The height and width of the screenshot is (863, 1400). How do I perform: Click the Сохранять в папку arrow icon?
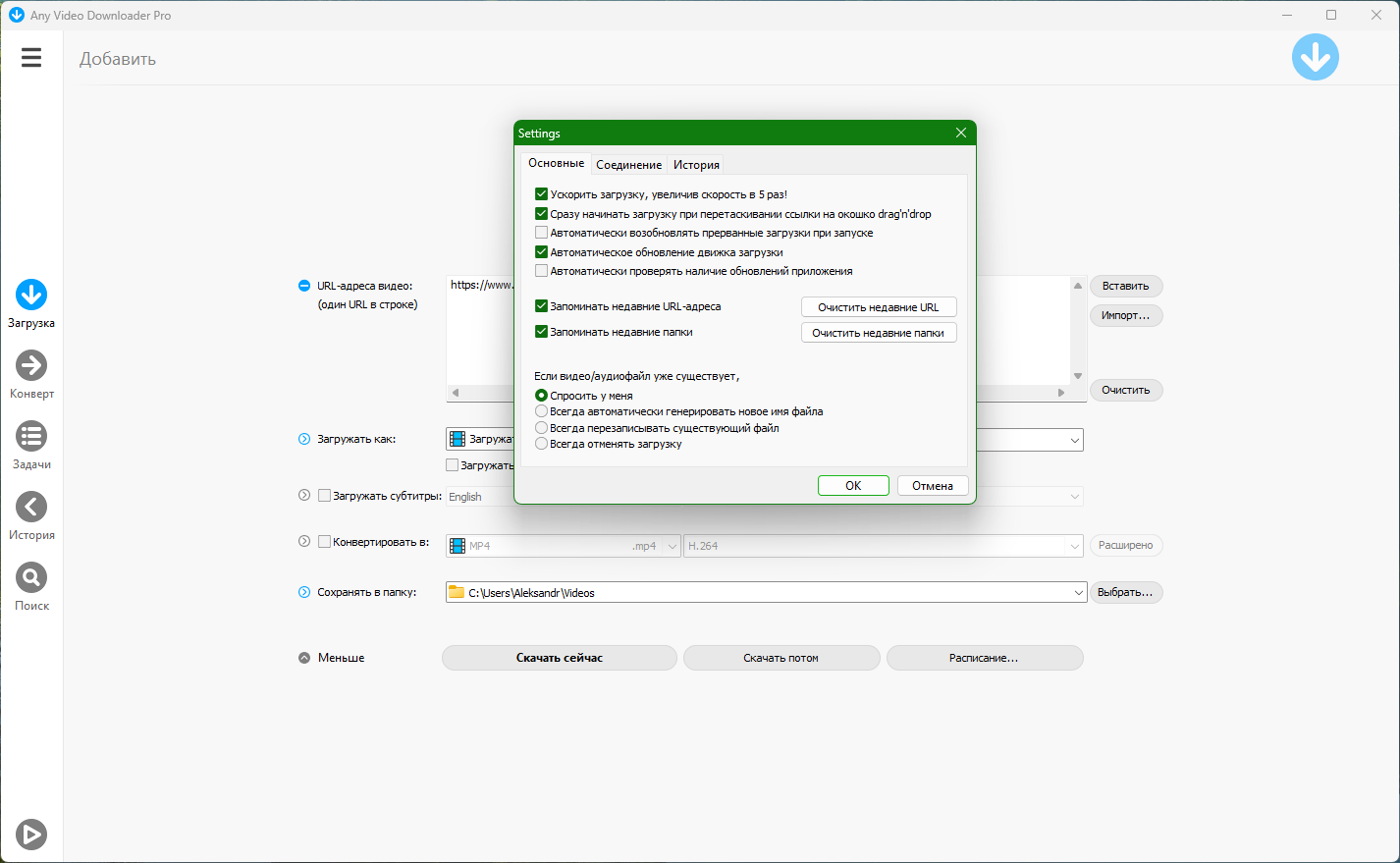(304, 592)
